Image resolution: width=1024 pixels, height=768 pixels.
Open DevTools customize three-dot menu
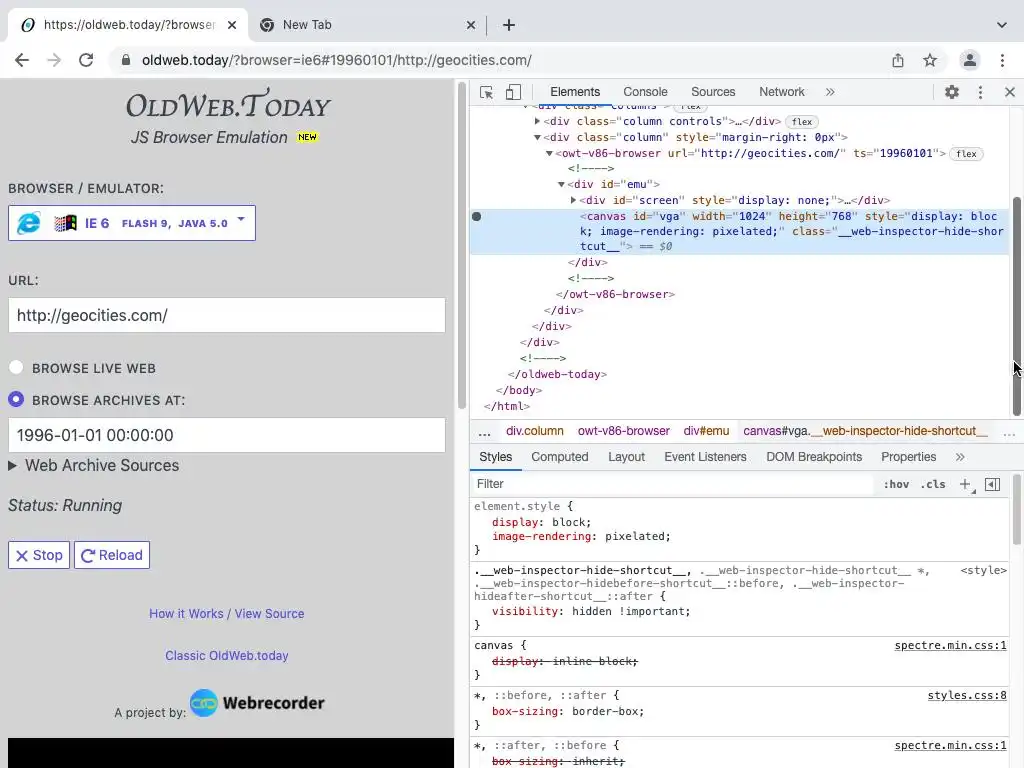click(980, 92)
